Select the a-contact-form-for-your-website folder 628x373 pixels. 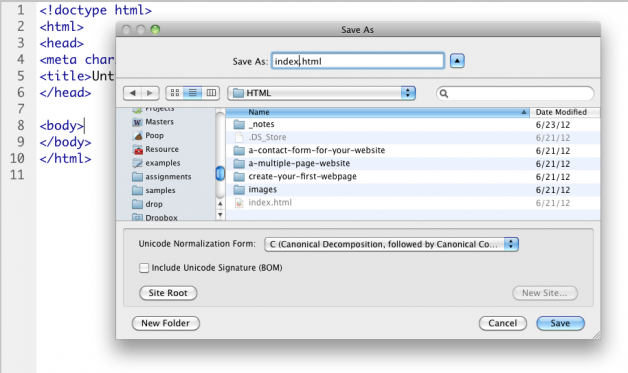pyautogui.click(x=413, y=150)
